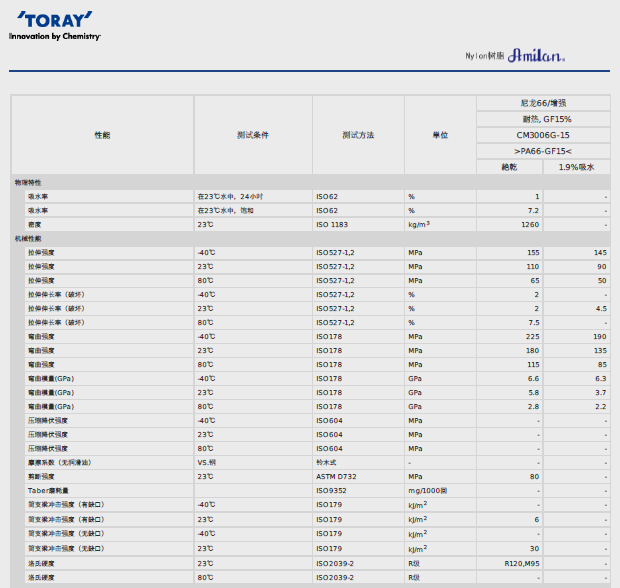This screenshot has width=620, height=588.
Task: Click the >PA66-GF15< header cell
Action: [543, 151]
